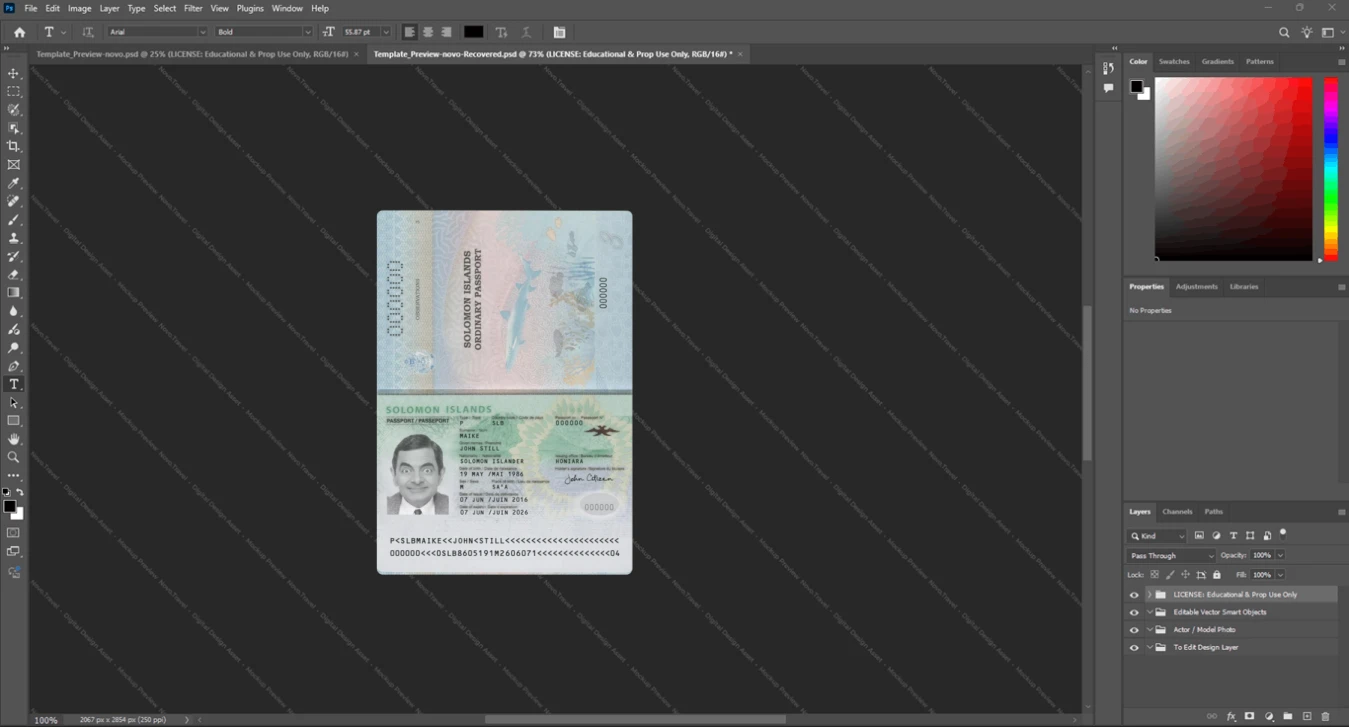Open the Arial font family dropdown

pyautogui.click(x=157, y=32)
